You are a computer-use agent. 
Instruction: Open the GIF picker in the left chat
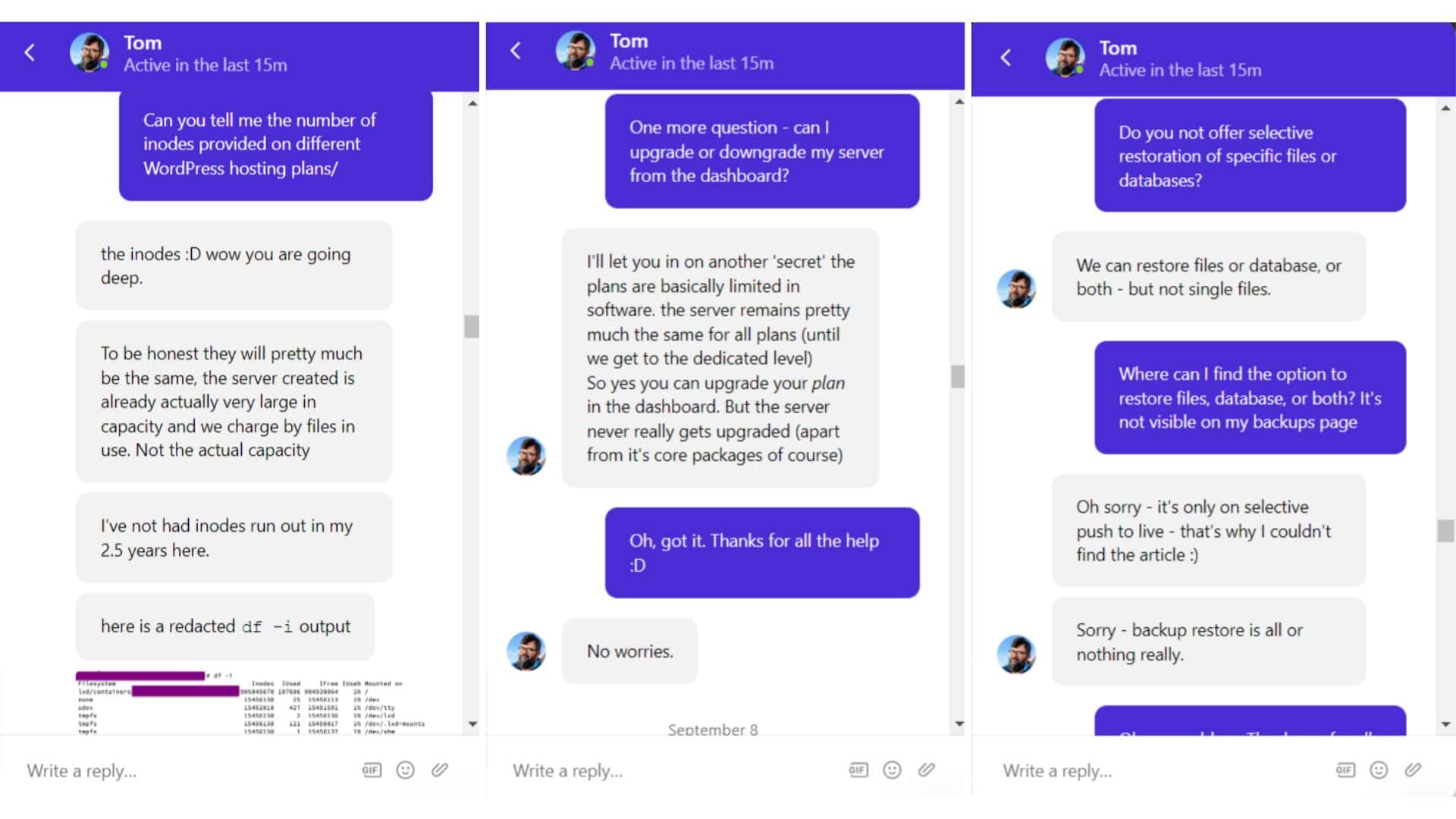[372, 770]
